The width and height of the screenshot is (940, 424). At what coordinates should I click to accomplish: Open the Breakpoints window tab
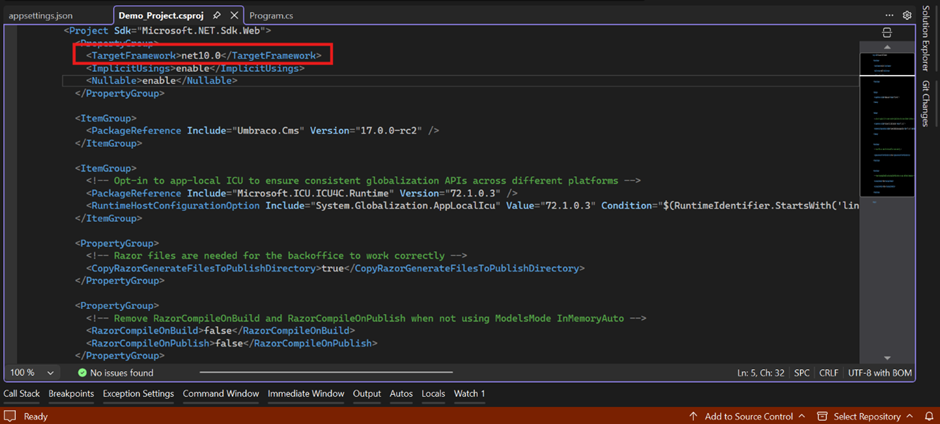tap(71, 394)
